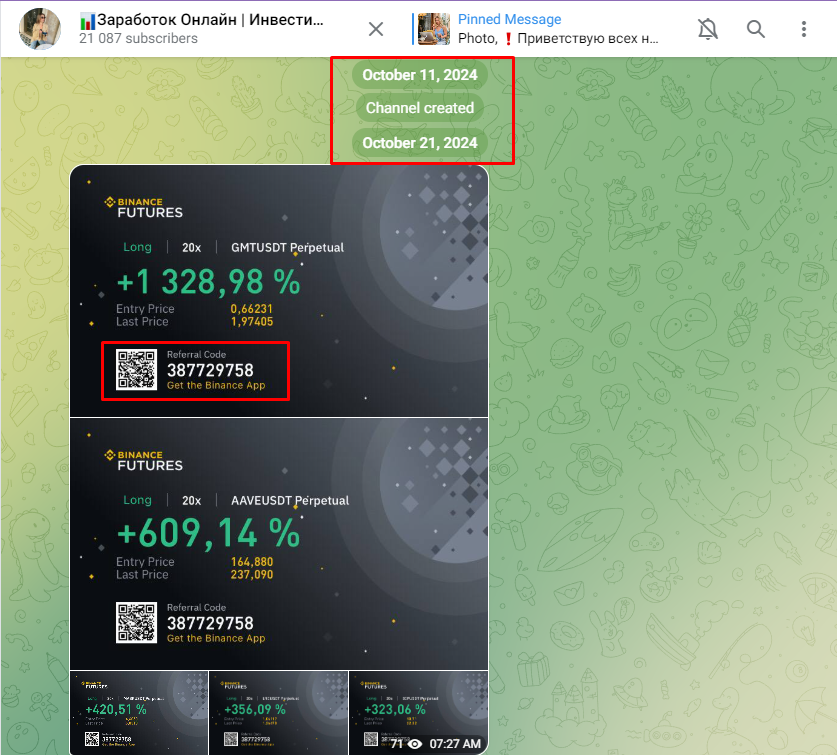Click the channel profile avatar

pyautogui.click(x=38, y=28)
